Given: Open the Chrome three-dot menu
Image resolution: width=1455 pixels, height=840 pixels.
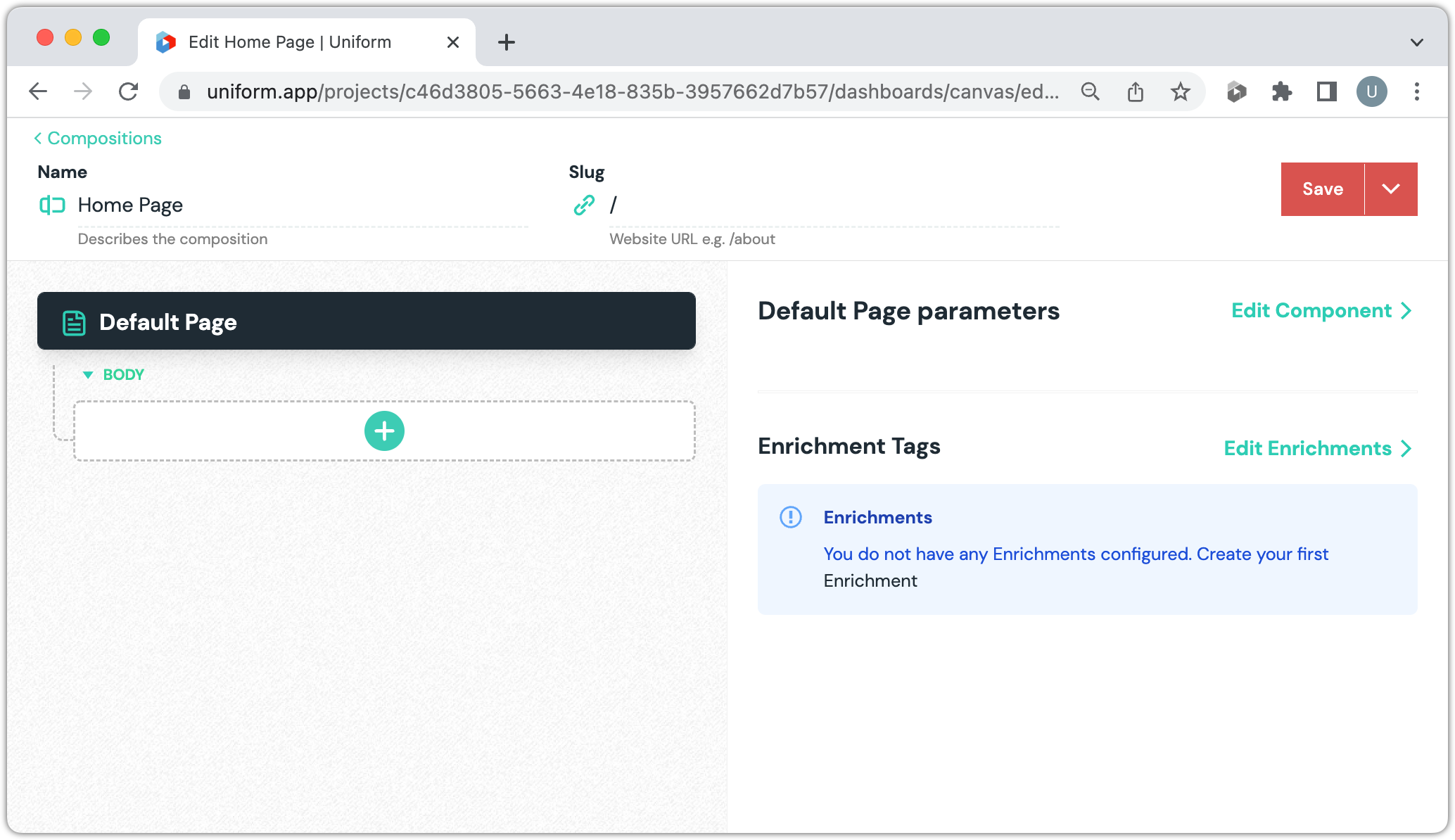Looking at the screenshot, I should point(1416,91).
